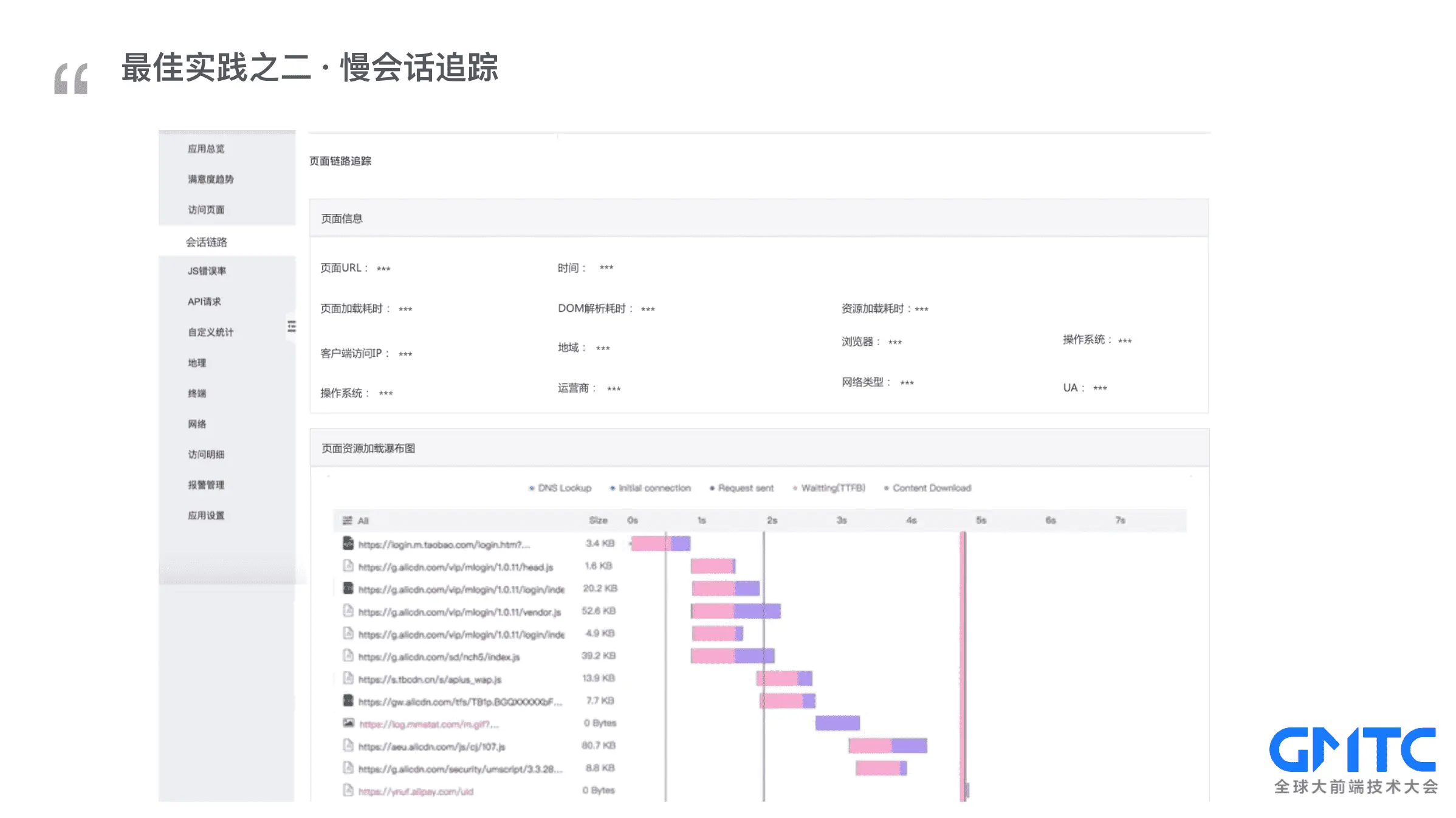Image resolution: width=1456 pixels, height=818 pixels.
Task: Click the filter icon beside All
Action: click(347, 520)
